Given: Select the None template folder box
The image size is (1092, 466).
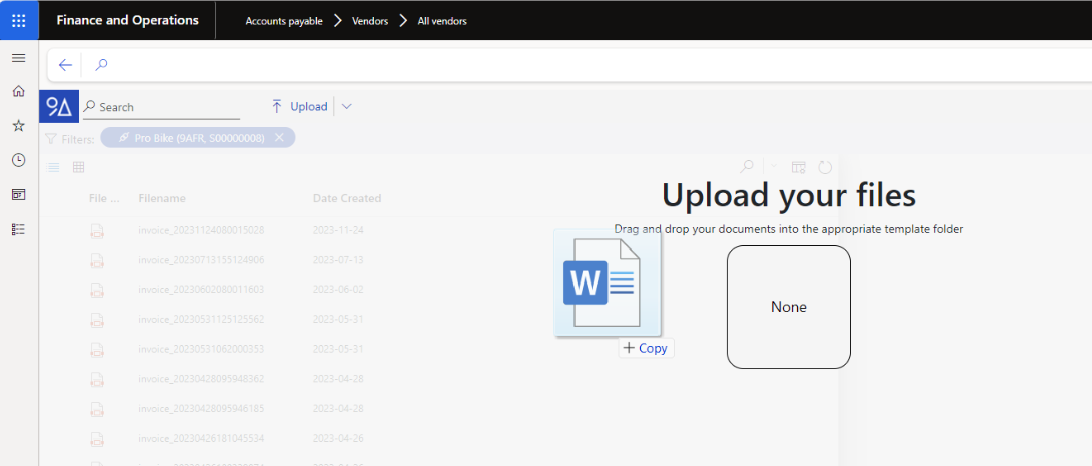Looking at the screenshot, I should [x=788, y=307].
